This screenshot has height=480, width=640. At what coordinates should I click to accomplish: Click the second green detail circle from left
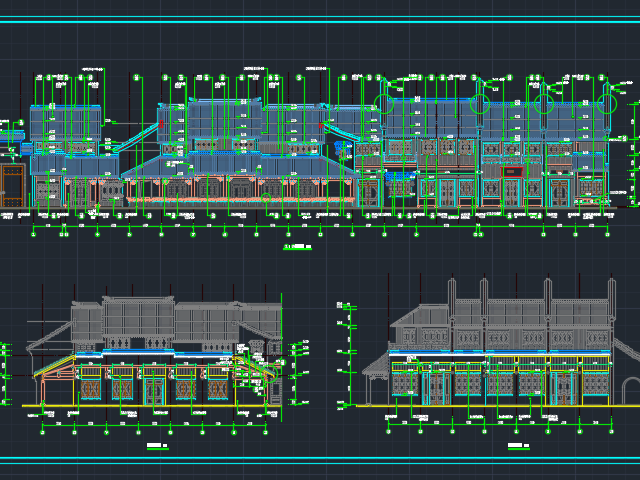[480, 102]
